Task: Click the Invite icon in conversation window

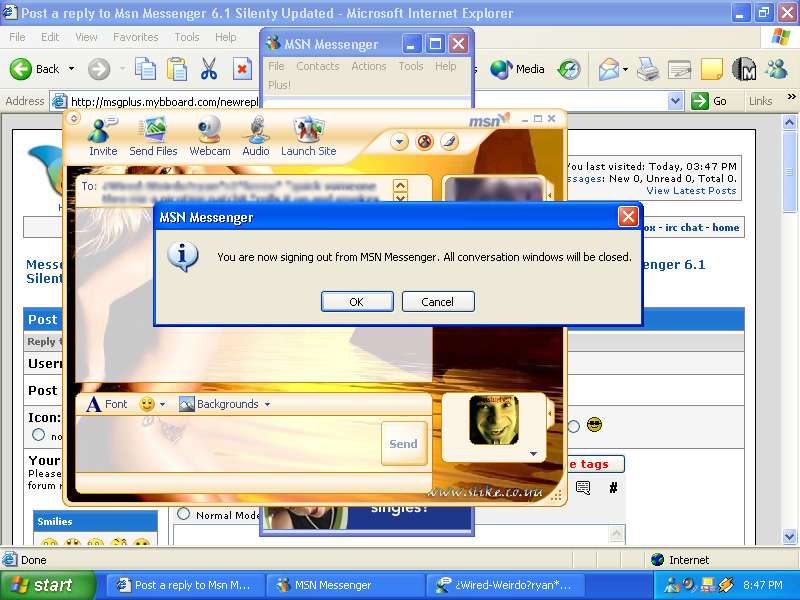Action: pos(103,136)
